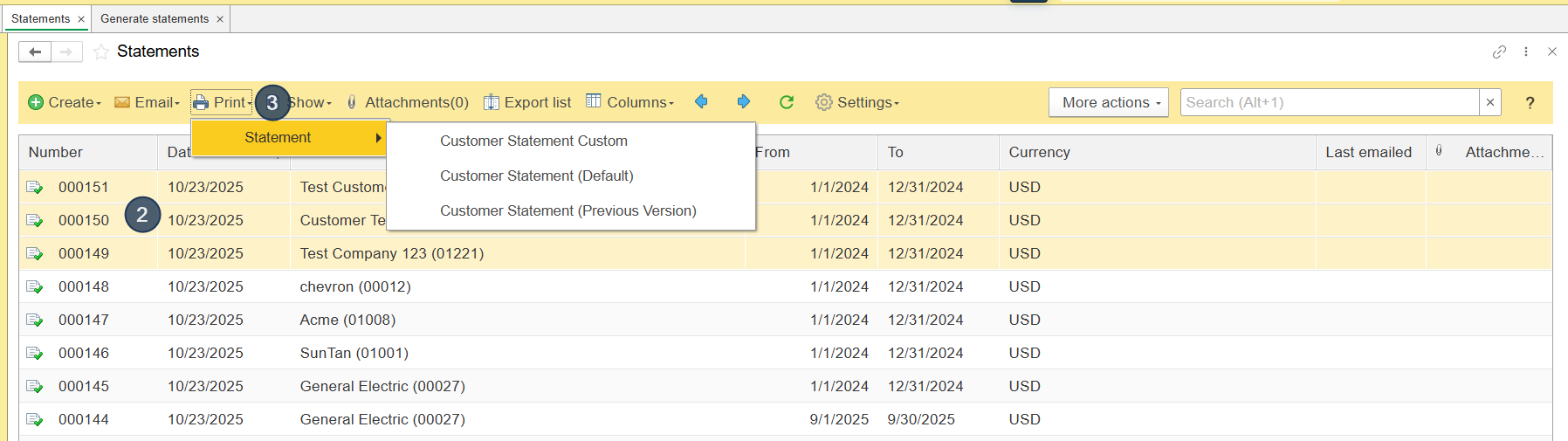The height and width of the screenshot is (441, 1568).
Task: Switch to Generate statements tab
Action: tap(155, 19)
